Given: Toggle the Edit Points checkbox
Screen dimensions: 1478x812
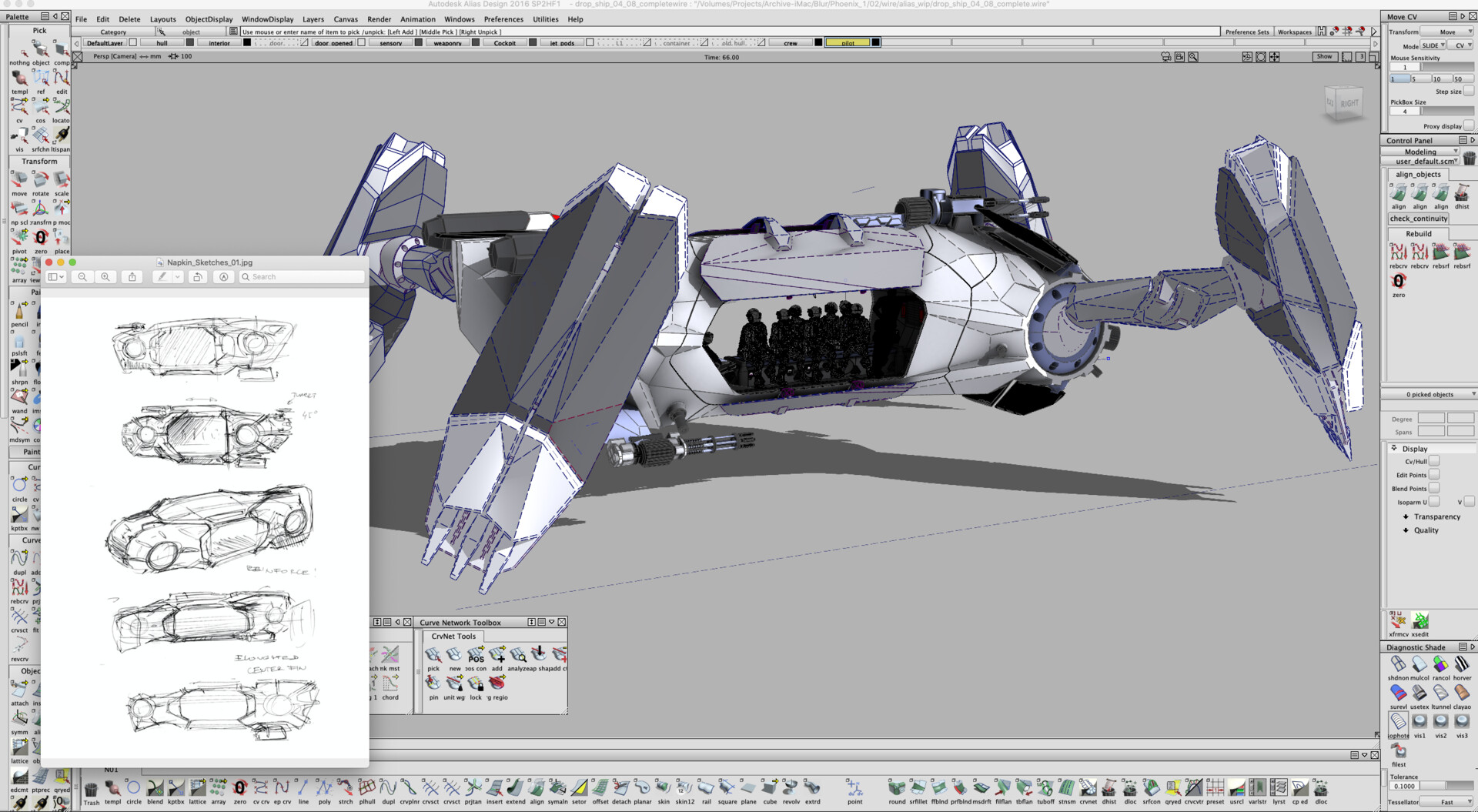Looking at the screenshot, I should [1434, 475].
